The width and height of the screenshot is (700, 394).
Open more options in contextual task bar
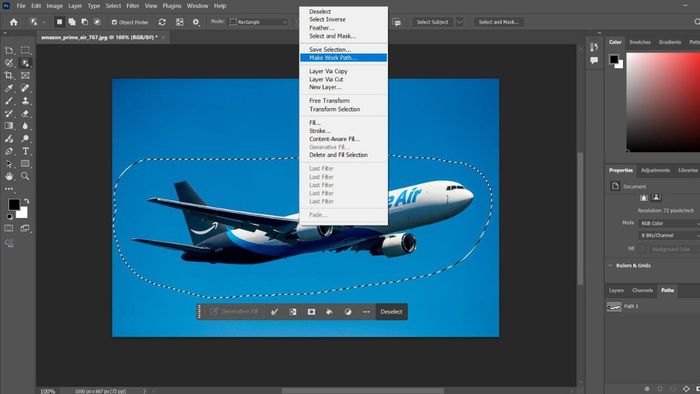[367, 312]
